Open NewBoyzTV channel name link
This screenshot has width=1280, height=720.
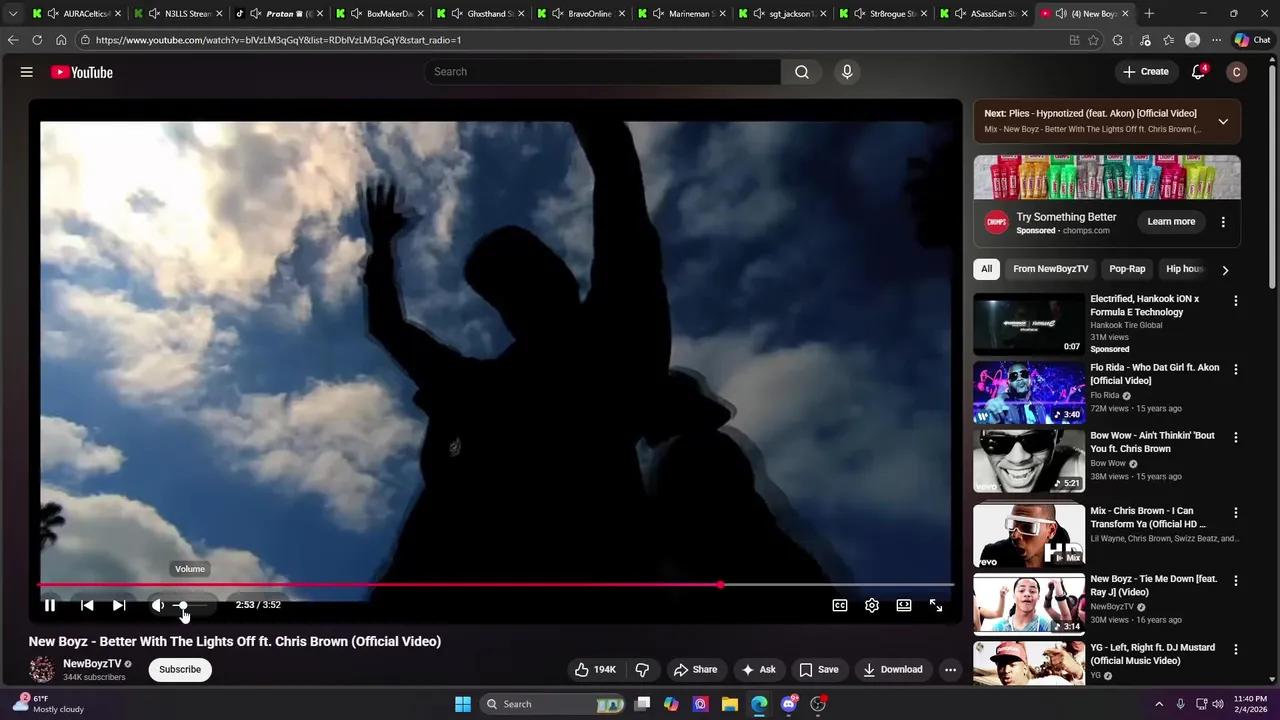tap(92, 664)
